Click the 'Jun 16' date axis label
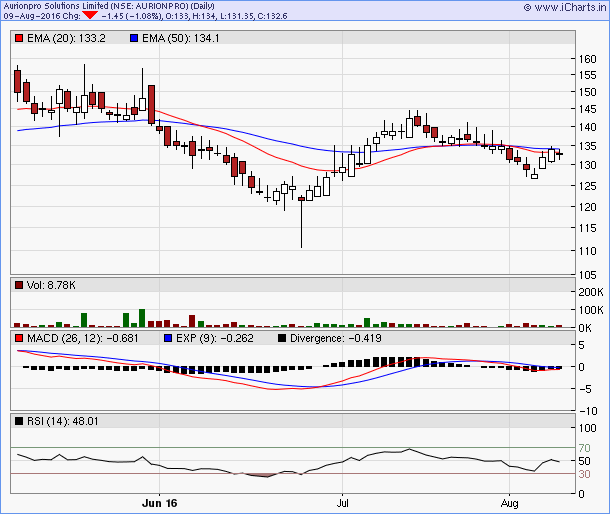 (x=160, y=503)
